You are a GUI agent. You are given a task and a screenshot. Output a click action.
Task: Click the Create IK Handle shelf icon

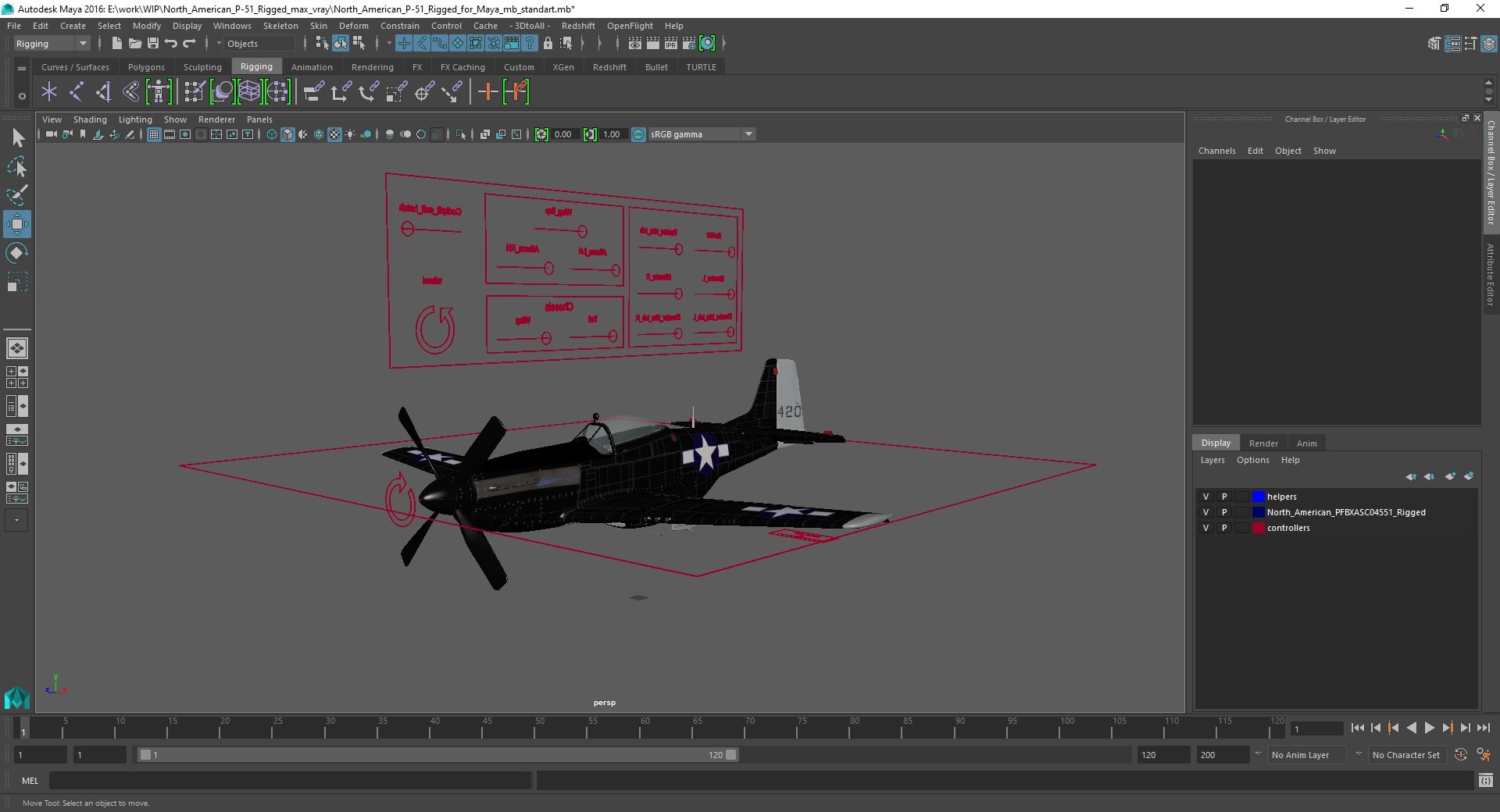pyautogui.click(x=104, y=92)
